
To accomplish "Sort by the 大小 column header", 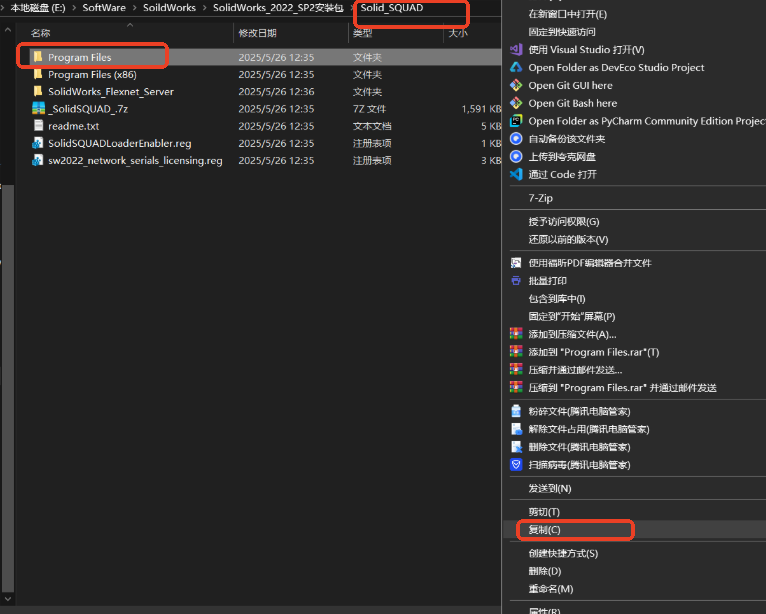I will 458,33.
